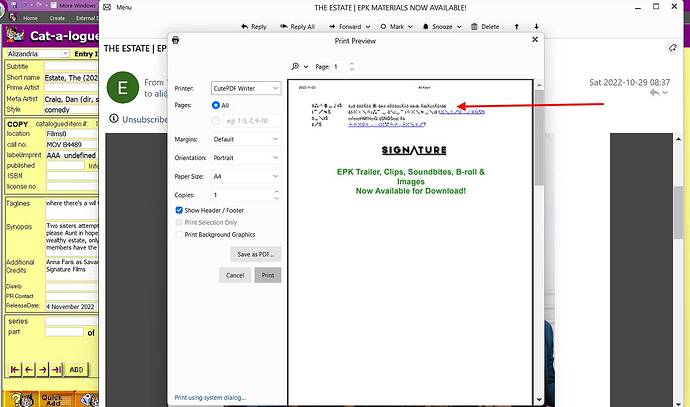
Task: Click the reply arrow under the date
Action: coord(654,92)
